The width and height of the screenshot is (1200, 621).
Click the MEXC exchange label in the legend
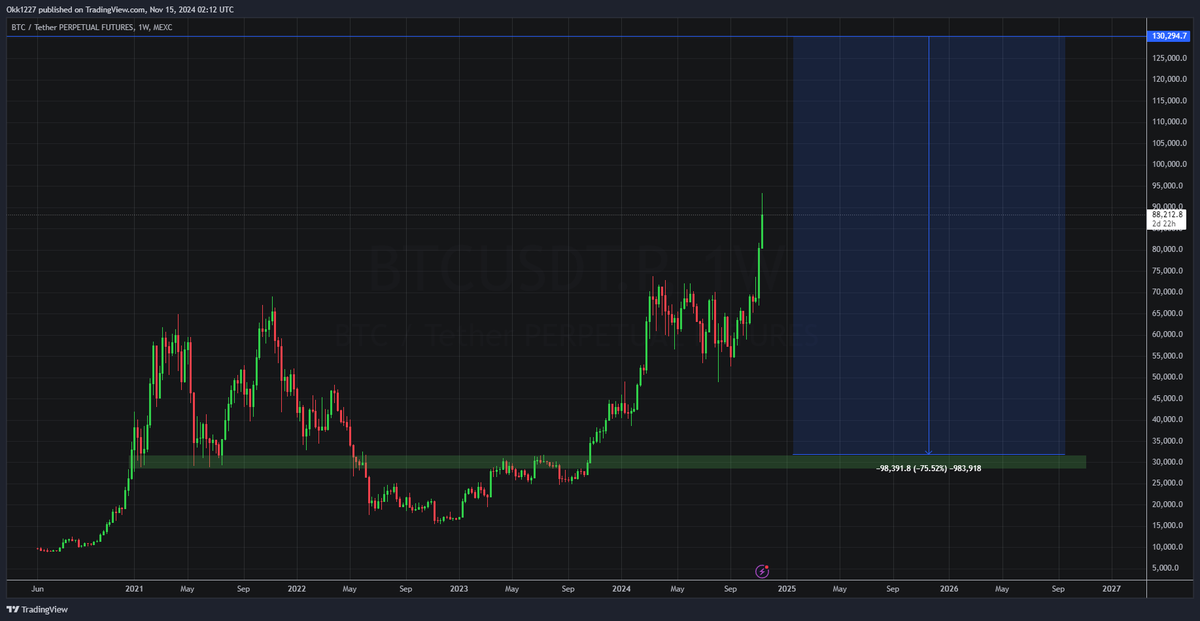point(163,26)
